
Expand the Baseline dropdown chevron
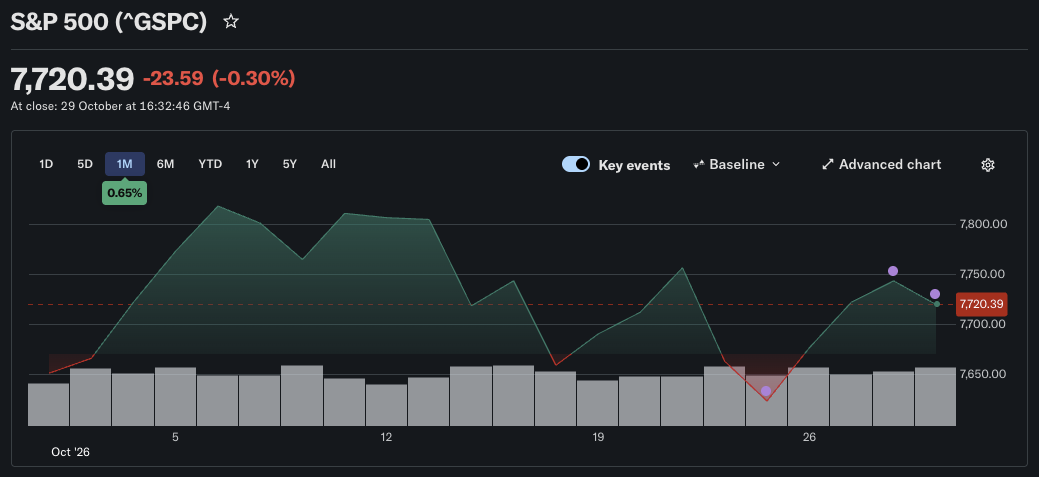coord(777,164)
